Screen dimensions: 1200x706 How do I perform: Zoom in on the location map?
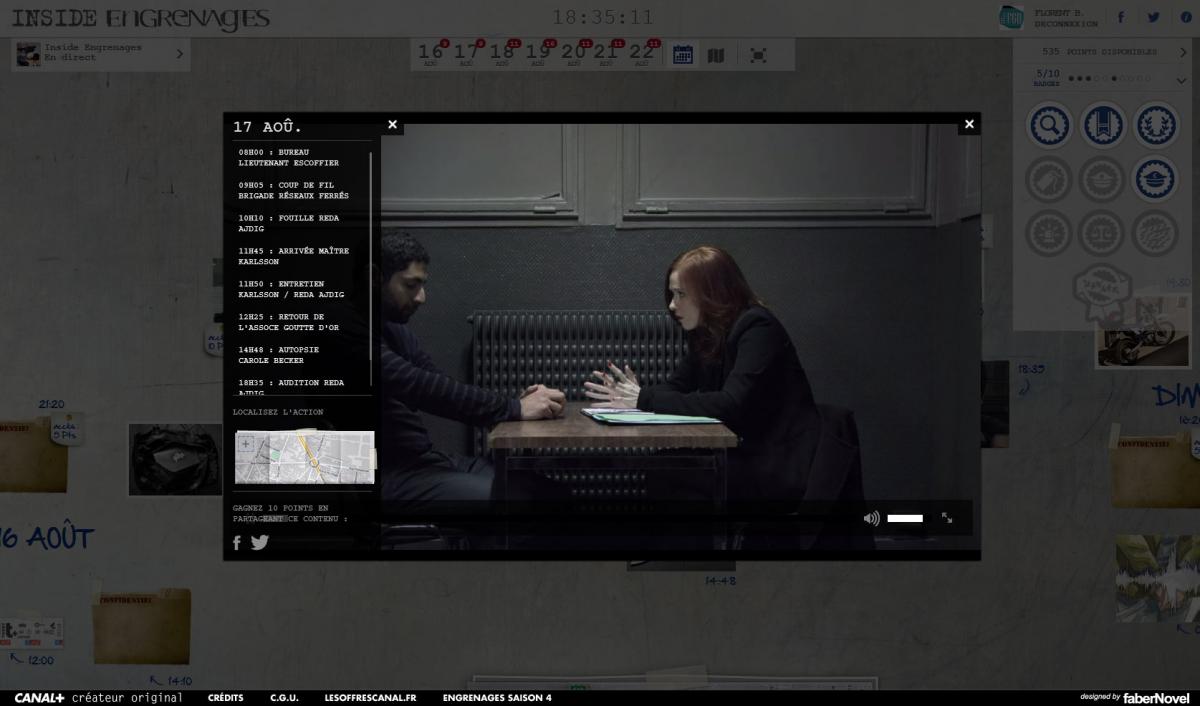coord(246,444)
